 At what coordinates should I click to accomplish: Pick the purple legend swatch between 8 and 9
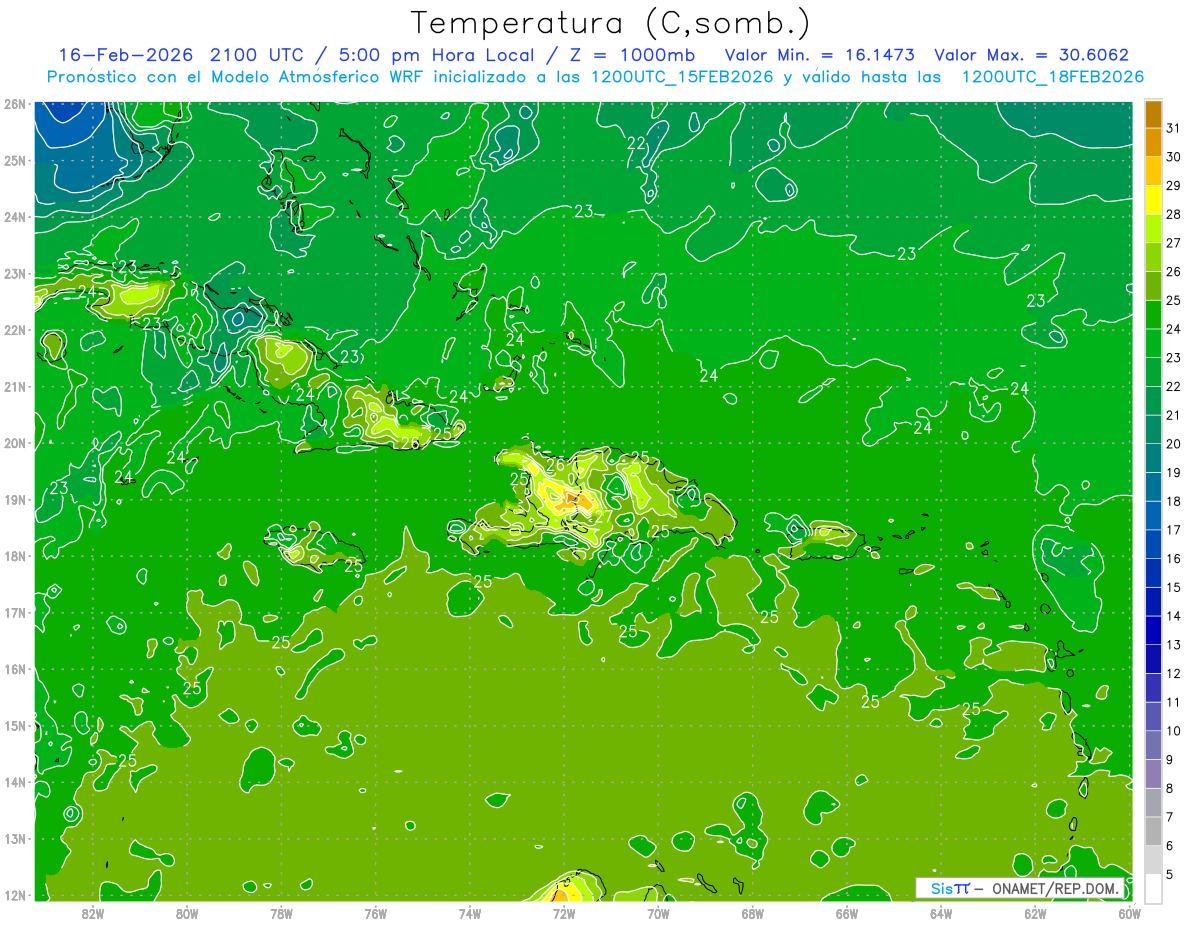1153,774
